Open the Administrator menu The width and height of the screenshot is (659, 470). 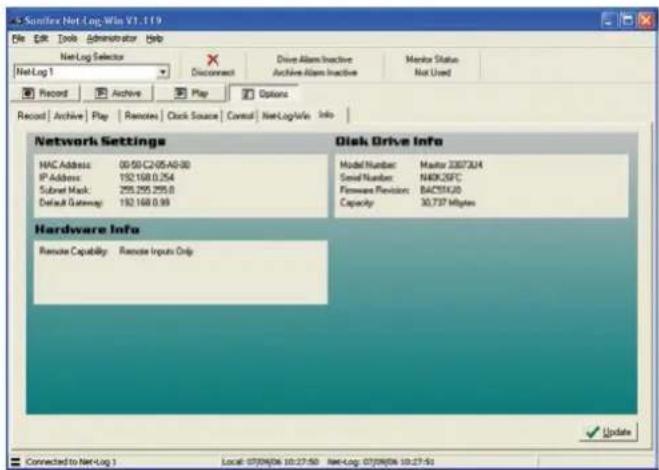112,39
